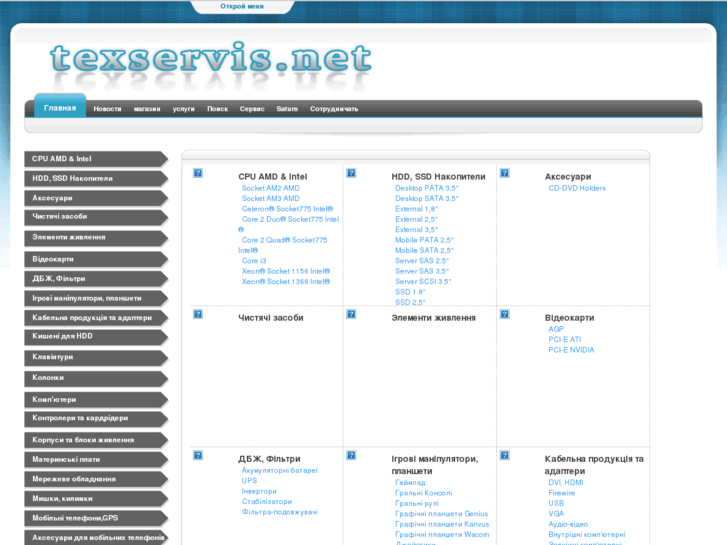Click the image placeholder icon beside ДБЖ, Фільтри category
Image resolution: width=727 pixels, height=545 pixels.
pos(198,455)
